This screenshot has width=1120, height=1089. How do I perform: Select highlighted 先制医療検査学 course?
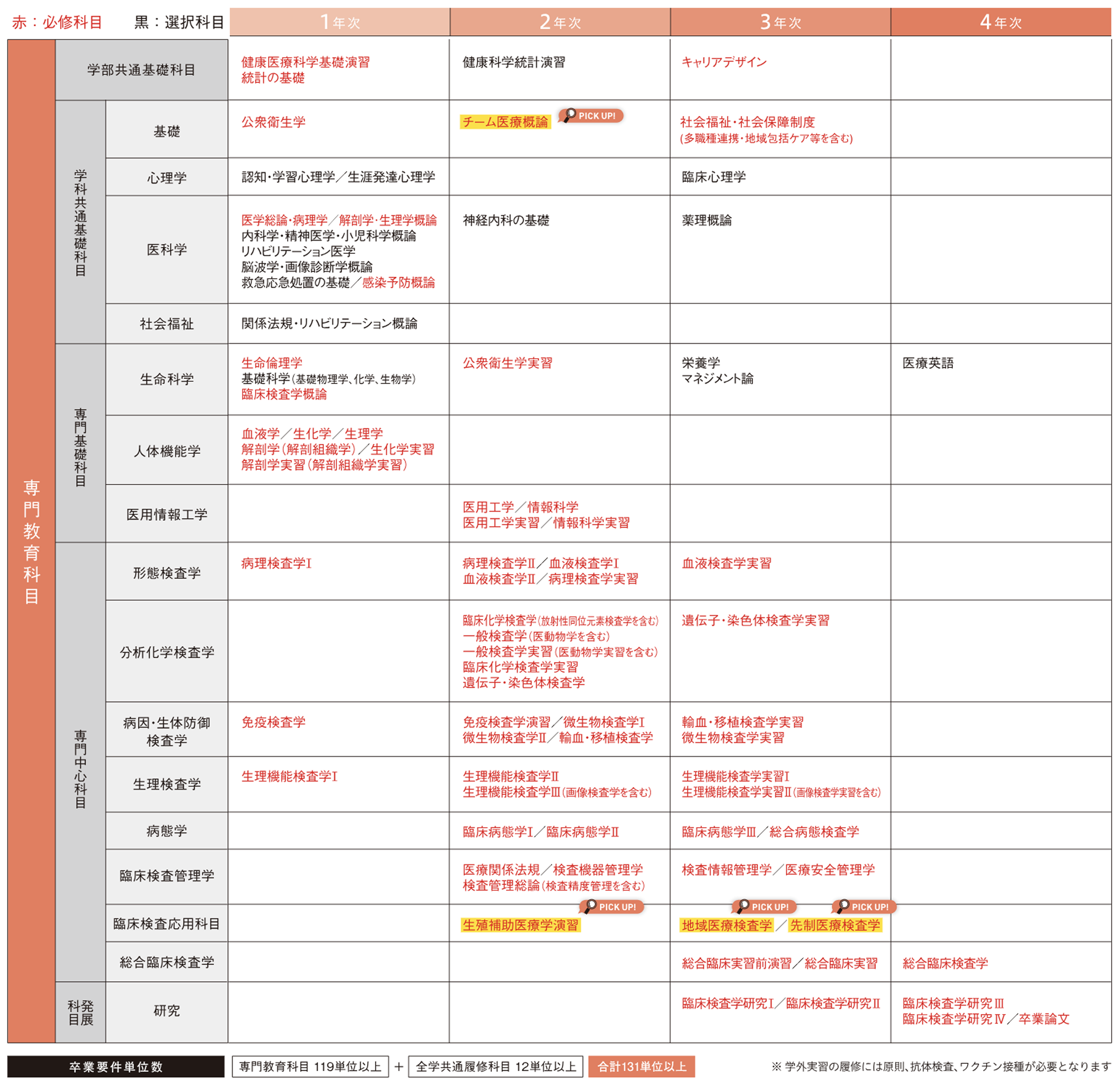click(835, 926)
